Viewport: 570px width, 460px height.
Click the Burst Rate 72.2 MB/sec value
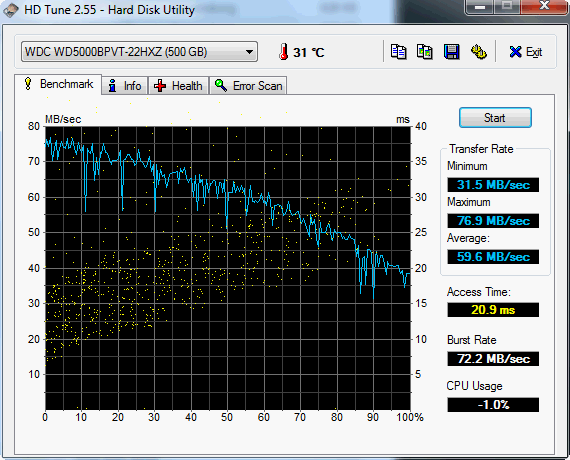[493, 359]
